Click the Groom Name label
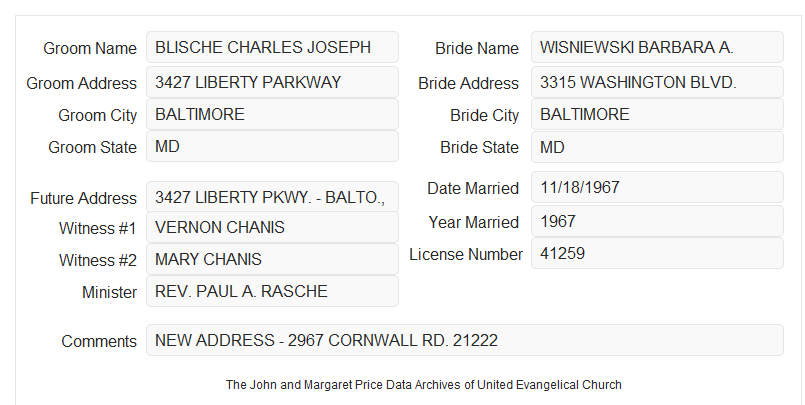Image resolution: width=805 pixels, height=405 pixels. point(90,48)
